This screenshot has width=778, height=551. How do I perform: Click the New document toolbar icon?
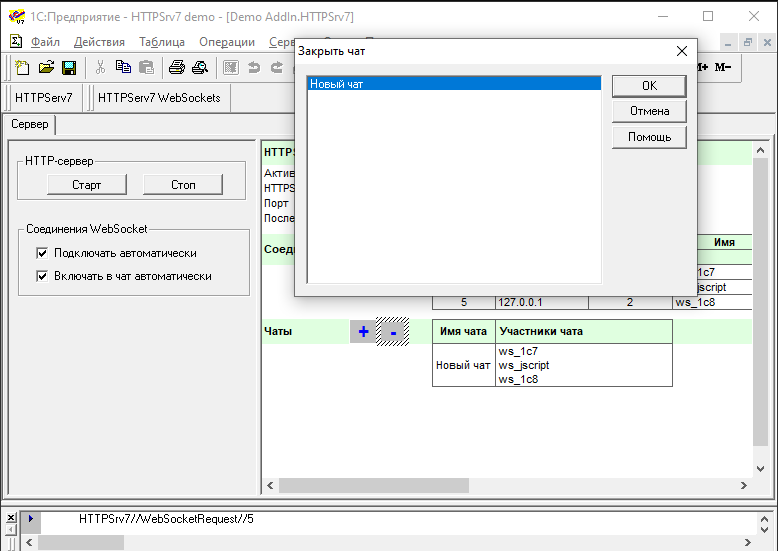click(x=22, y=68)
